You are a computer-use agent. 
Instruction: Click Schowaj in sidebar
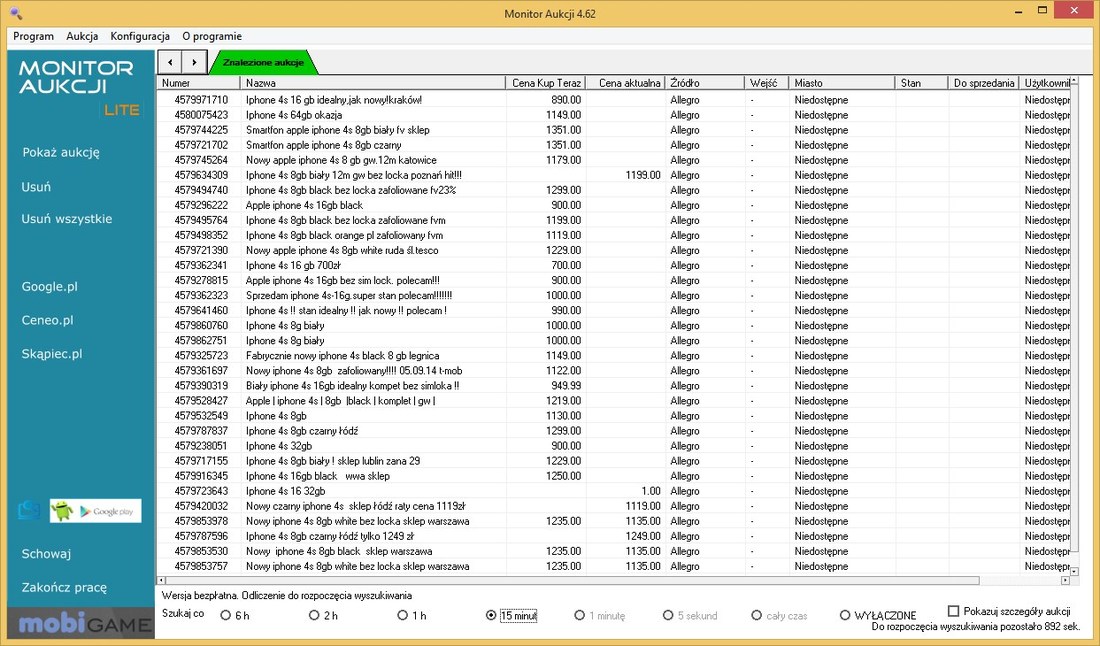click(46, 553)
